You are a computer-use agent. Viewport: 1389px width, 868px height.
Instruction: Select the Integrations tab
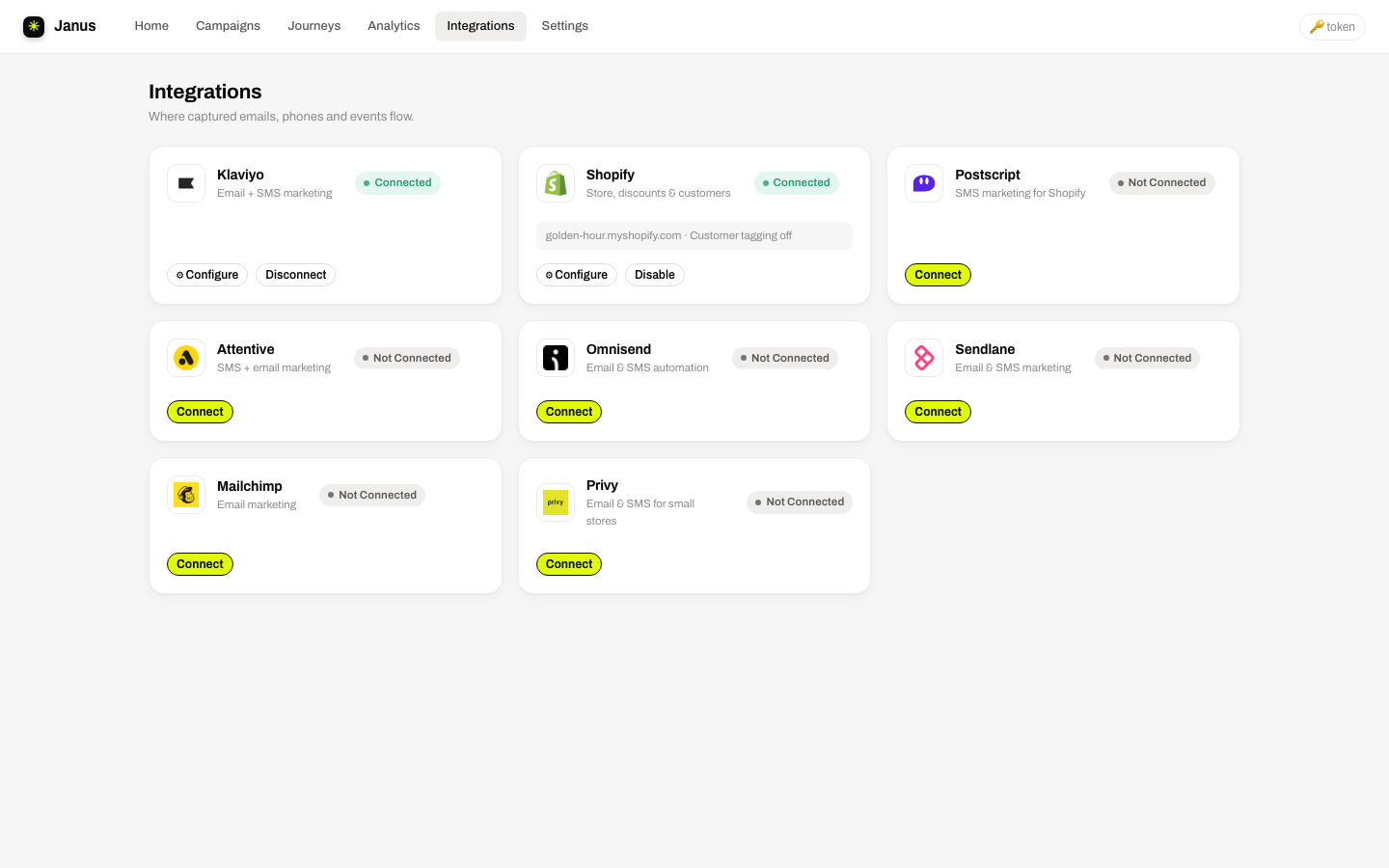pos(480,26)
